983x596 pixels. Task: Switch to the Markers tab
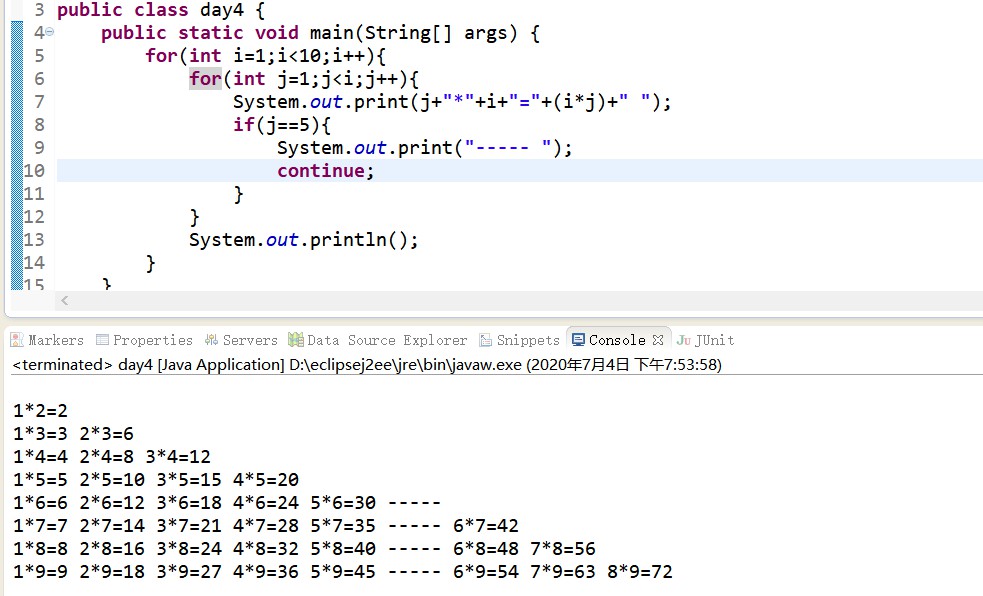click(47, 340)
